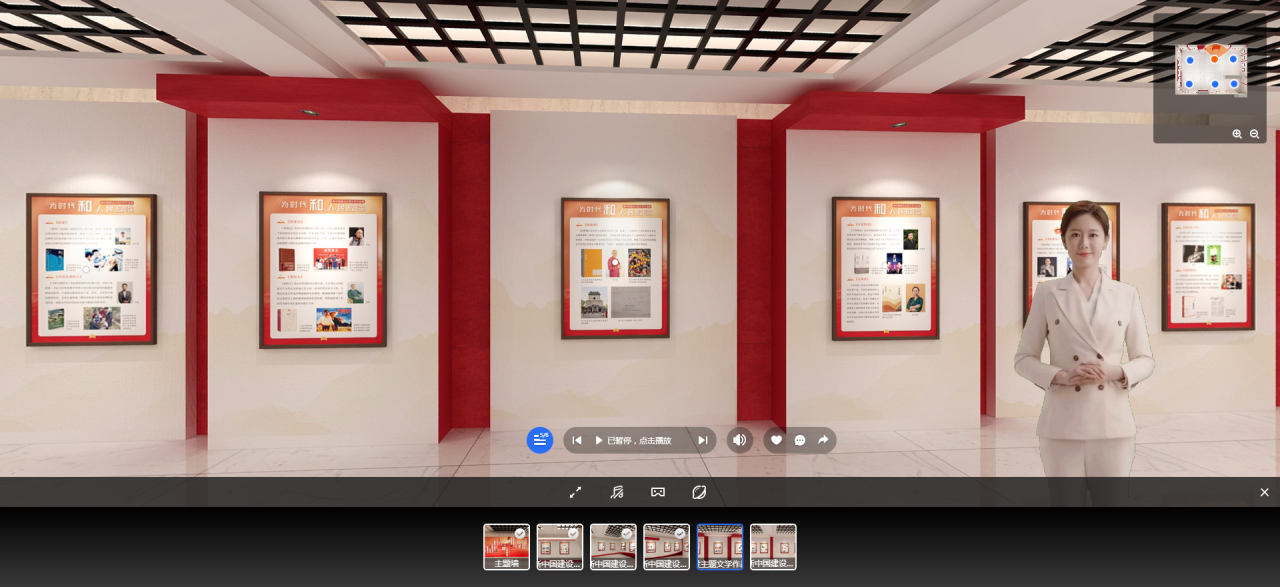Skip to the next scene in the player
This screenshot has height=587, width=1280.
tap(703, 440)
